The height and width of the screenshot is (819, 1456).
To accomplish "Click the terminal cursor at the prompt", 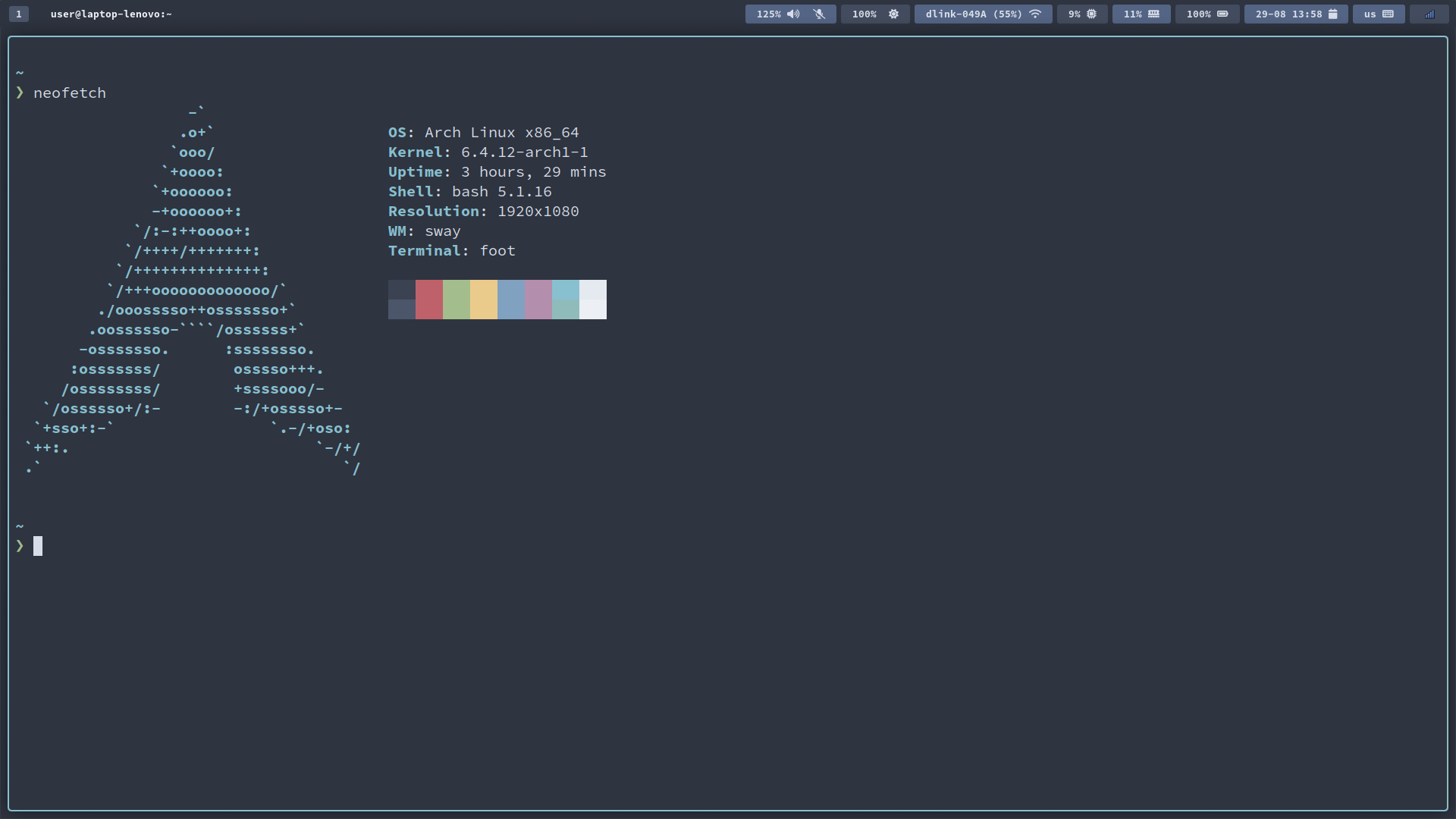I will pos(38,546).
